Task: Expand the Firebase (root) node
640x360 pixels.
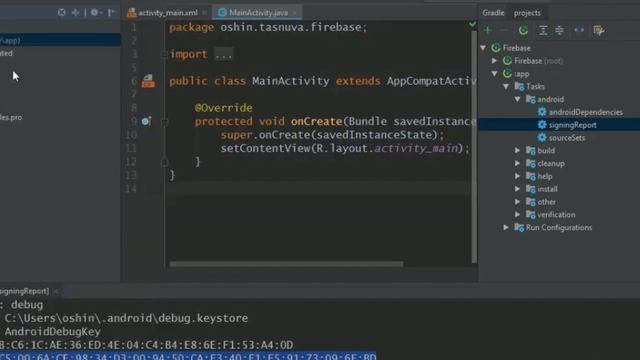Action: tap(494, 61)
